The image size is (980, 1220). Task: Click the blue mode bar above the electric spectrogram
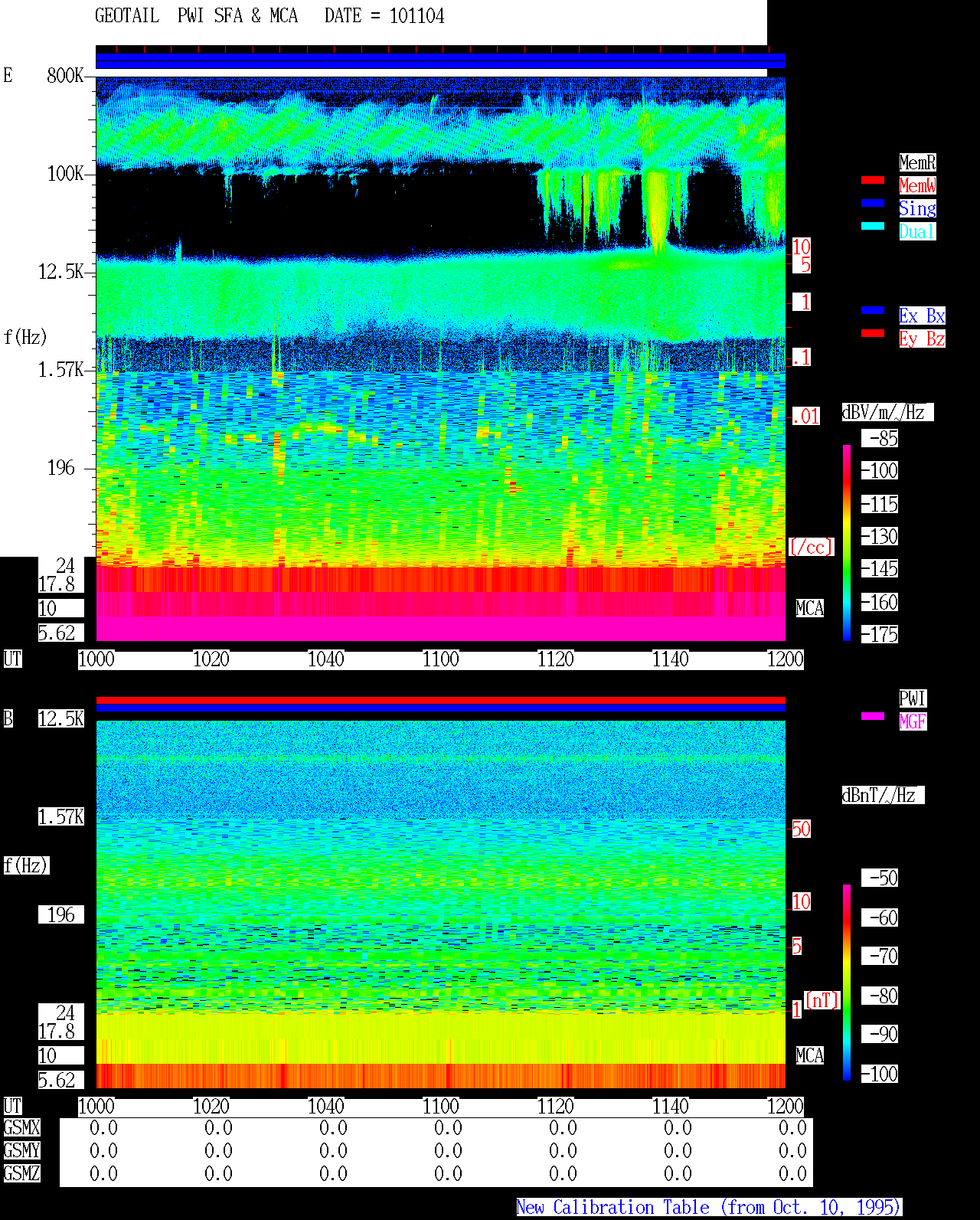coord(440,61)
